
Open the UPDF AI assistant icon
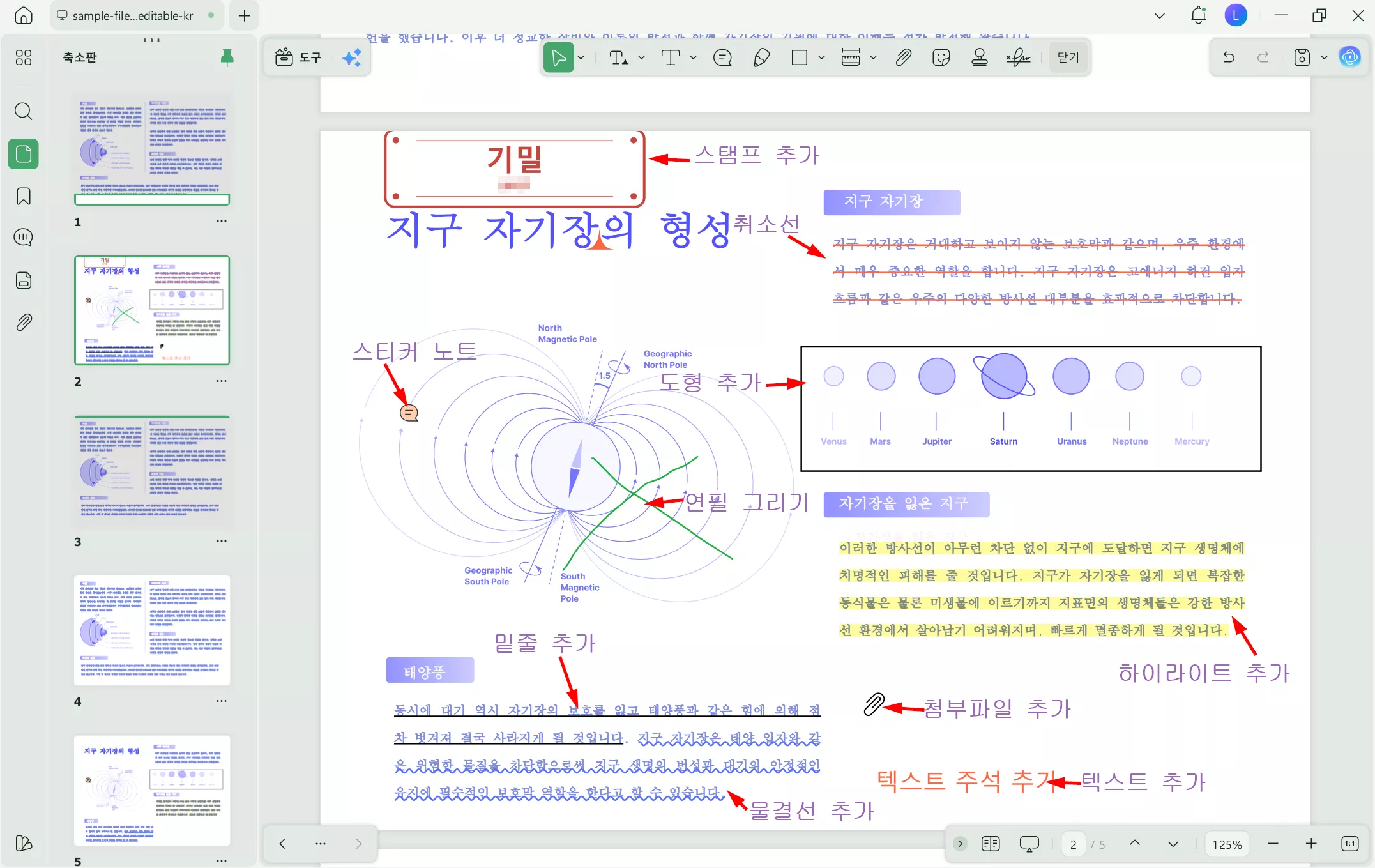[1350, 57]
